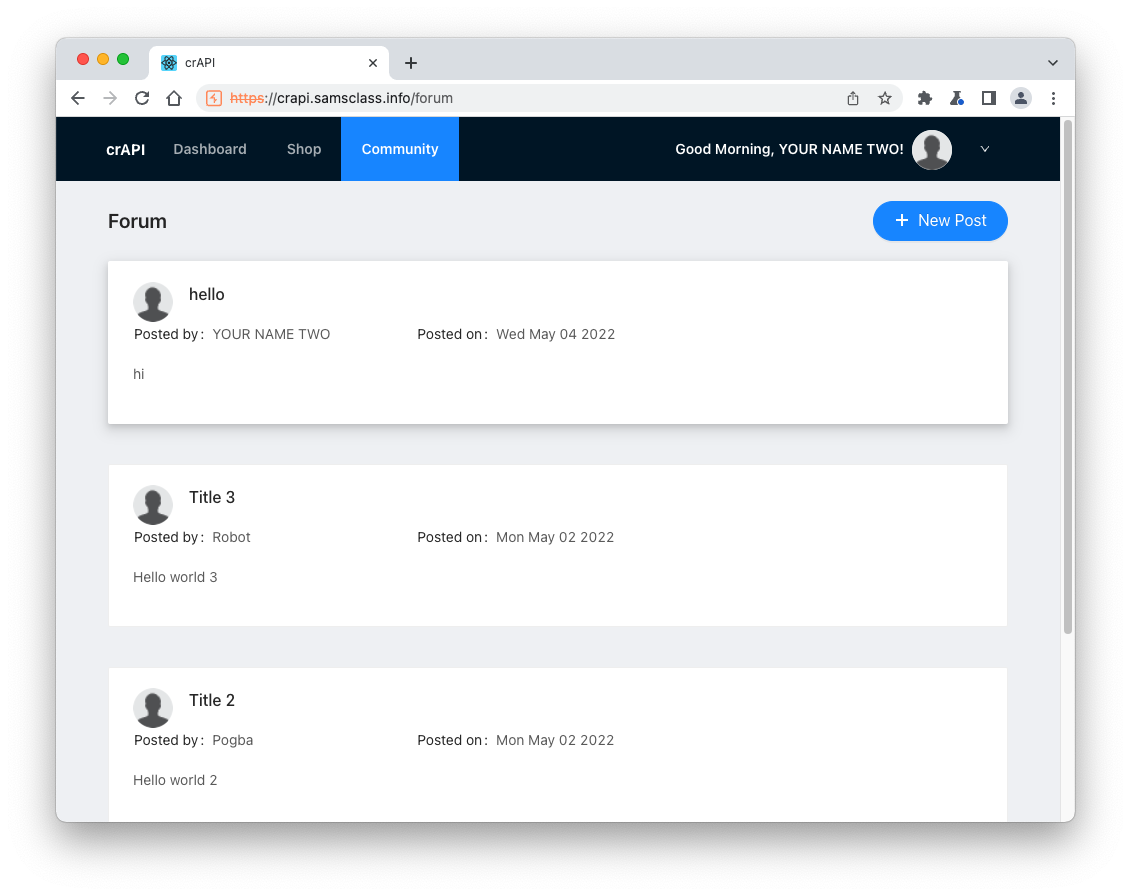Click the crAPI logo text
Screen dimensions: 1131x896
pyautogui.click(x=126, y=149)
